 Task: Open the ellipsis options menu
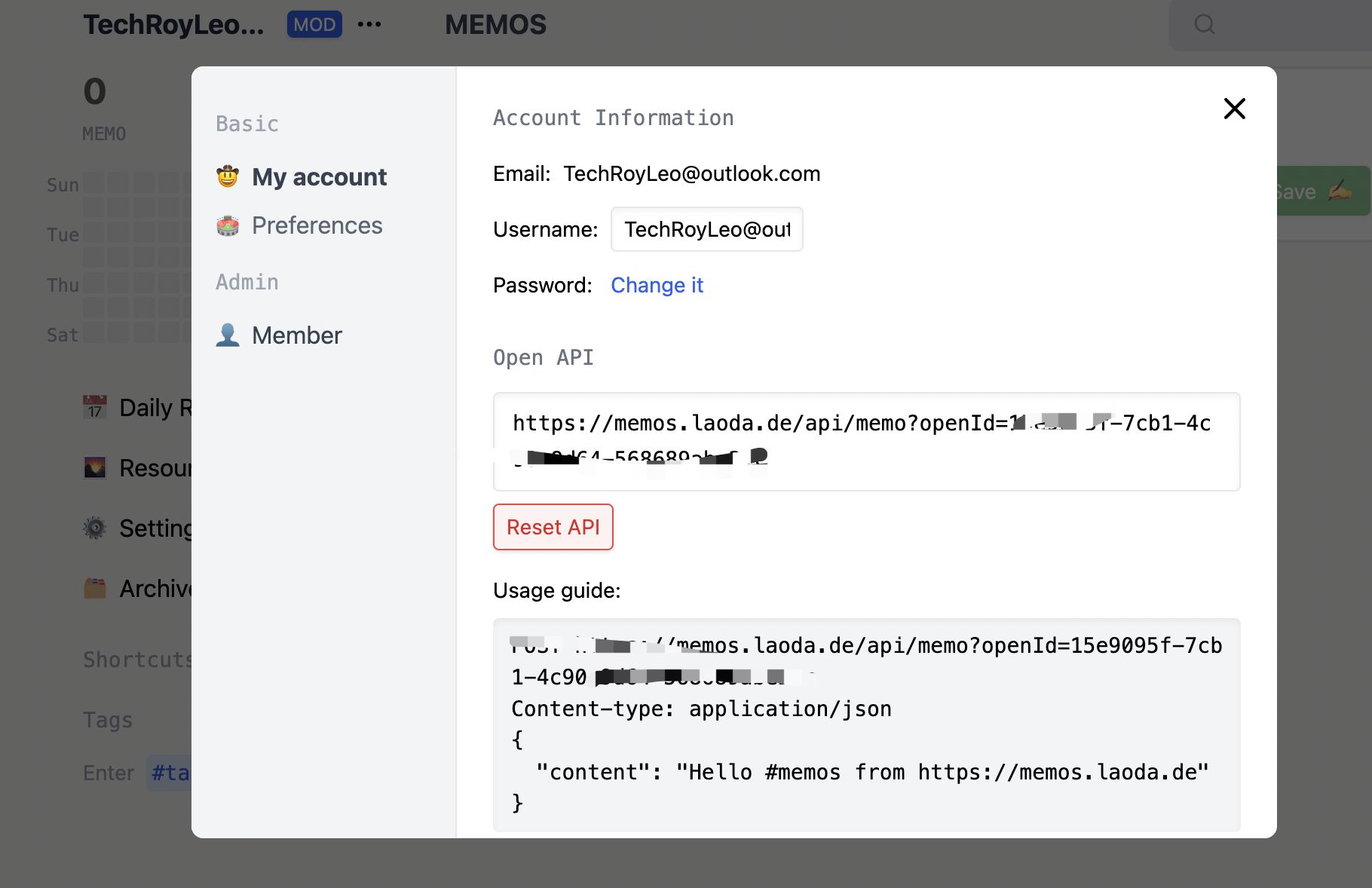pos(369,24)
